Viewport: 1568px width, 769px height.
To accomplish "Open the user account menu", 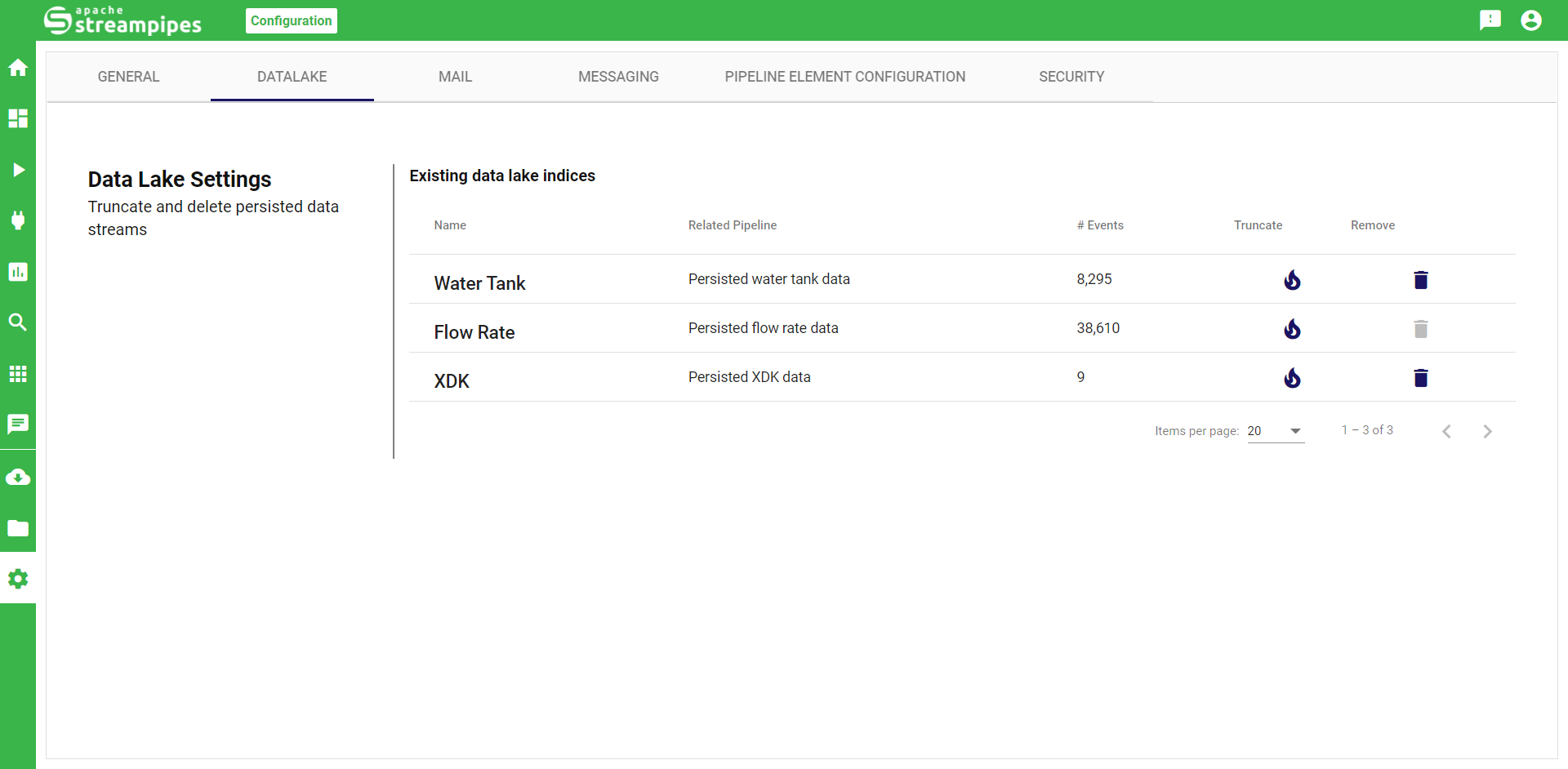I will 1530,20.
